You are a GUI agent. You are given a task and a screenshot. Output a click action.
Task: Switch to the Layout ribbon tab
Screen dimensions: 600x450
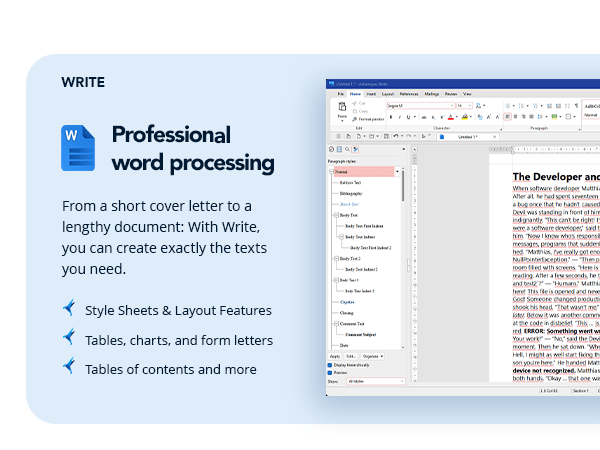click(388, 94)
